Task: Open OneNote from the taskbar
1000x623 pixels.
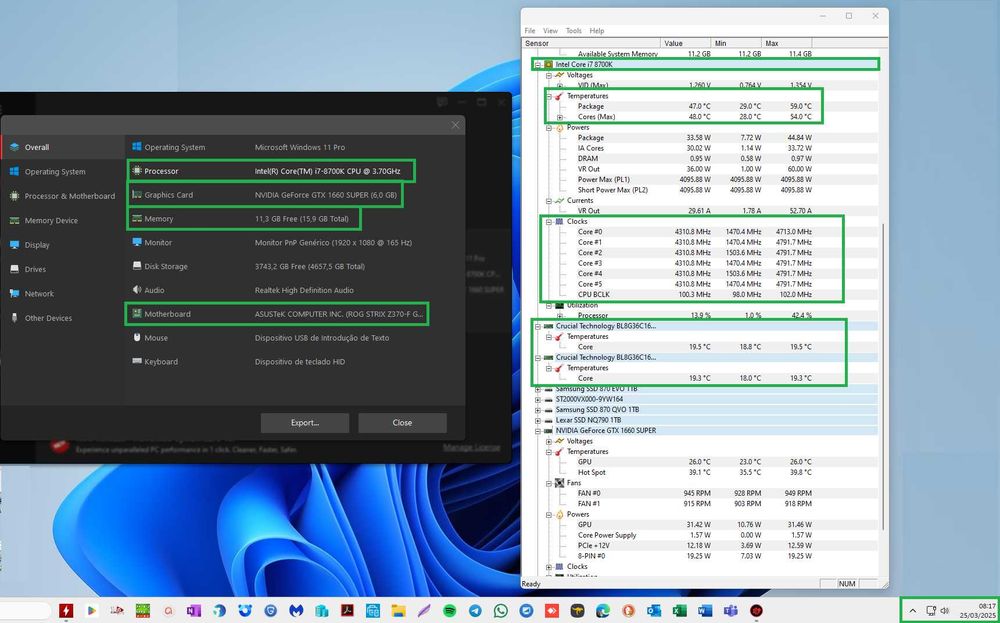Action: click(x=193, y=611)
